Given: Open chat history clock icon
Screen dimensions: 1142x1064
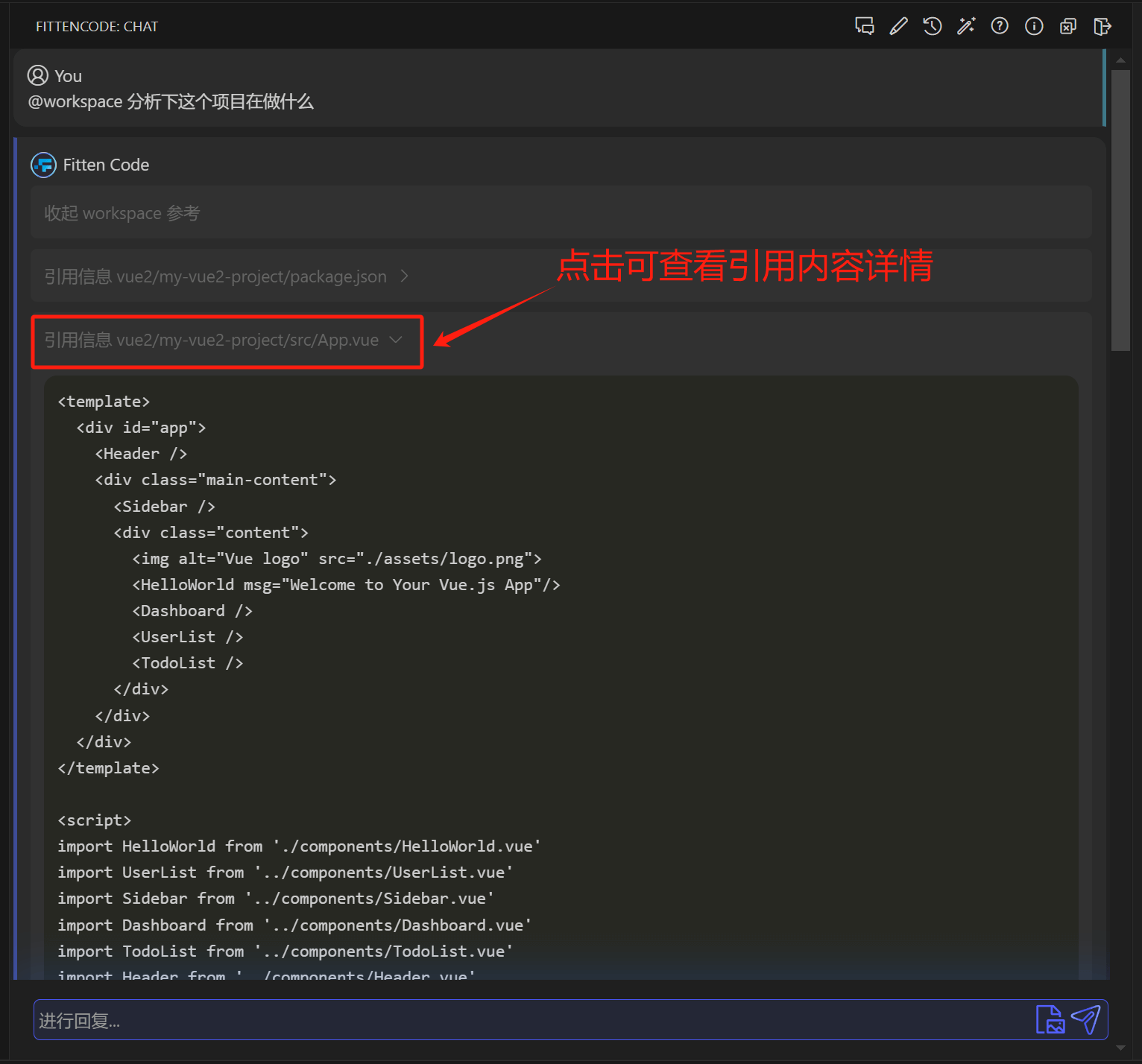Looking at the screenshot, I should pyautogui.click(x=932, y=26).
